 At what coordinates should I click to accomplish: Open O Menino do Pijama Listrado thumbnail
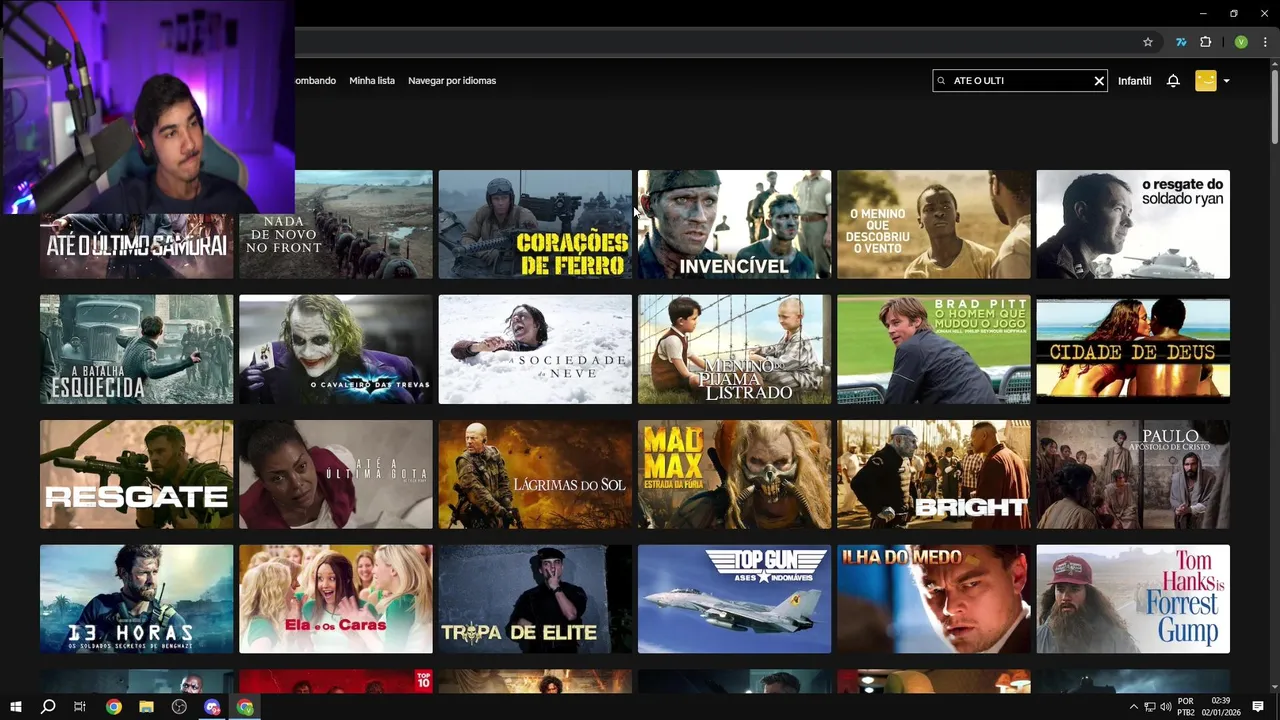[734, 349]
